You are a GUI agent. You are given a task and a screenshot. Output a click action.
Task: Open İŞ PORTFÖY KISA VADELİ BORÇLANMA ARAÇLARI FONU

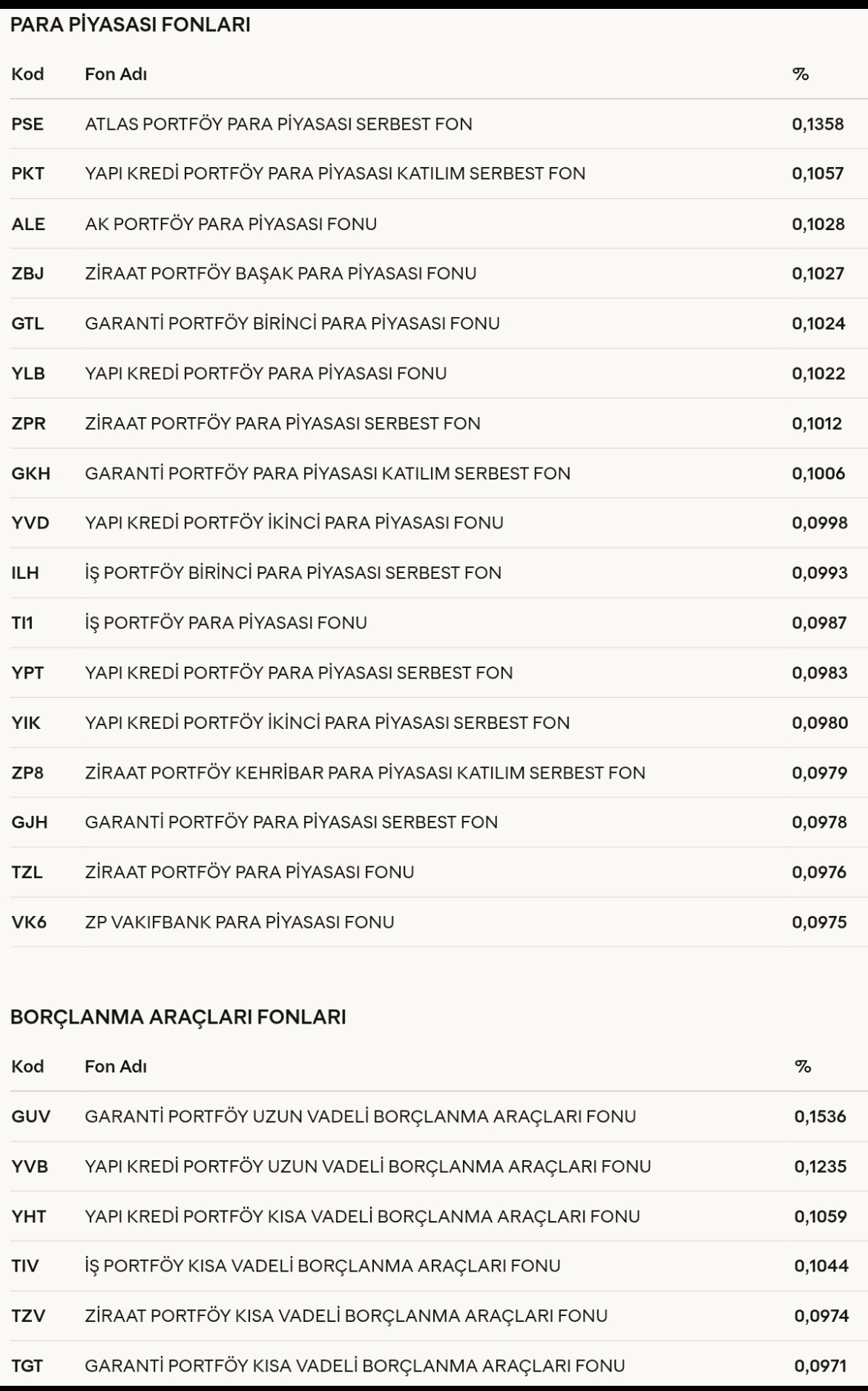pyautogui.click(x=323, y=1266)
